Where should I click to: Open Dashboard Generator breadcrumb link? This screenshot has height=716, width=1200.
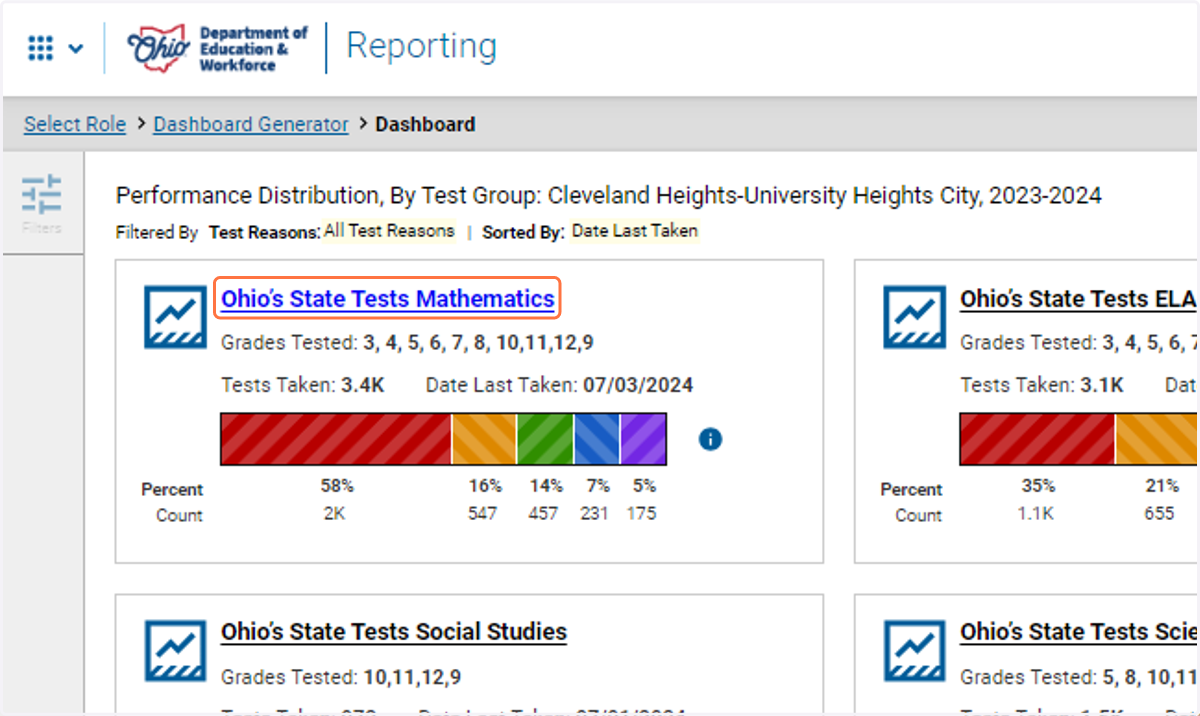pos(251,124)
